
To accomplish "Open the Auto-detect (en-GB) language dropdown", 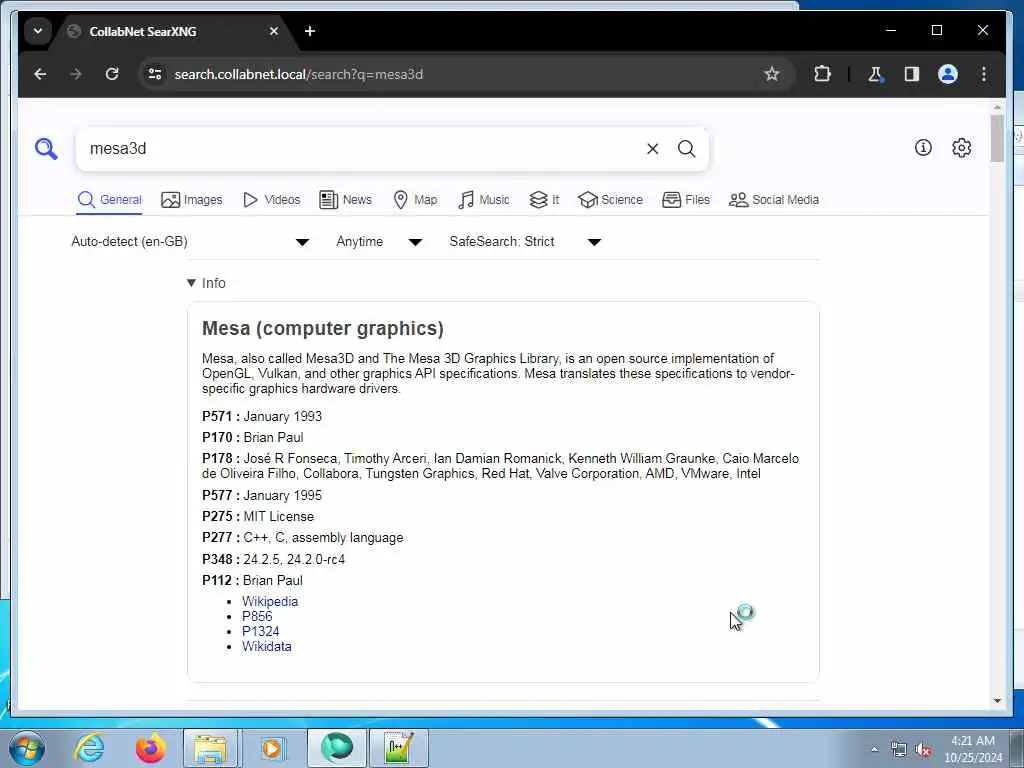I will point(190,242).
